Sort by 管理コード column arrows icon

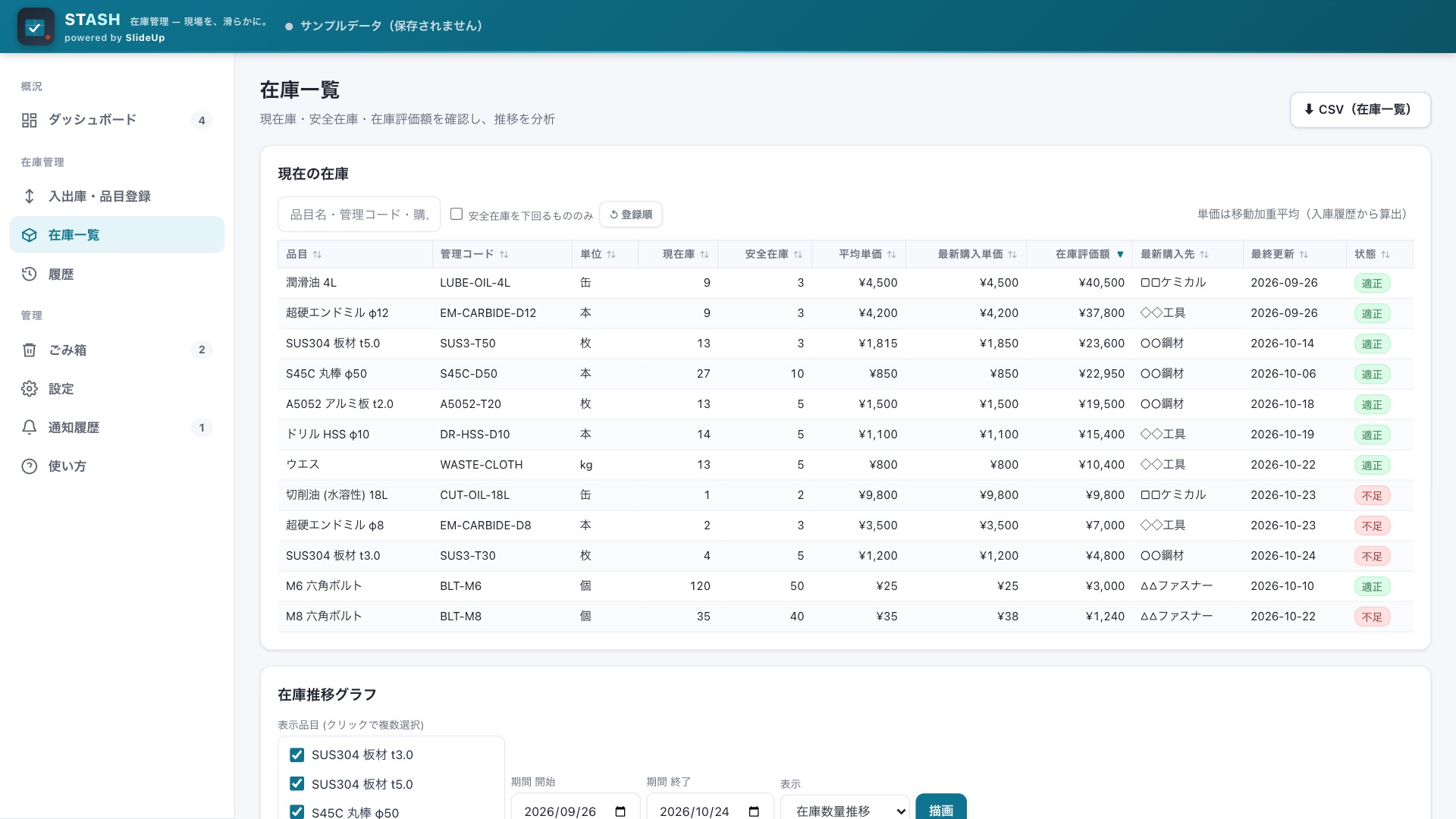click(504, 255)
